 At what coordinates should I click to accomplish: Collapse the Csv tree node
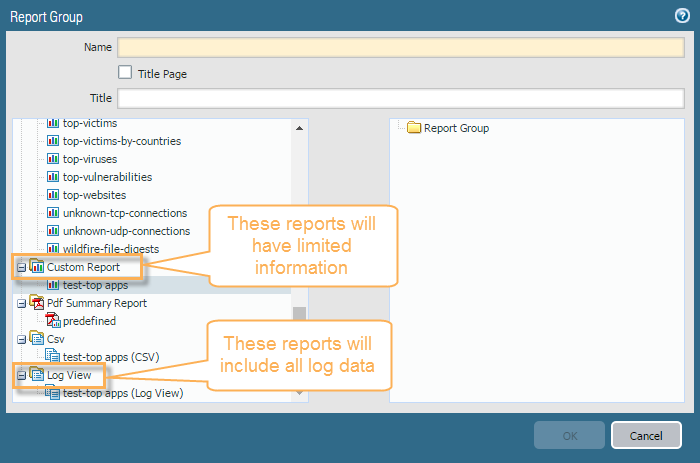[21, 340]
